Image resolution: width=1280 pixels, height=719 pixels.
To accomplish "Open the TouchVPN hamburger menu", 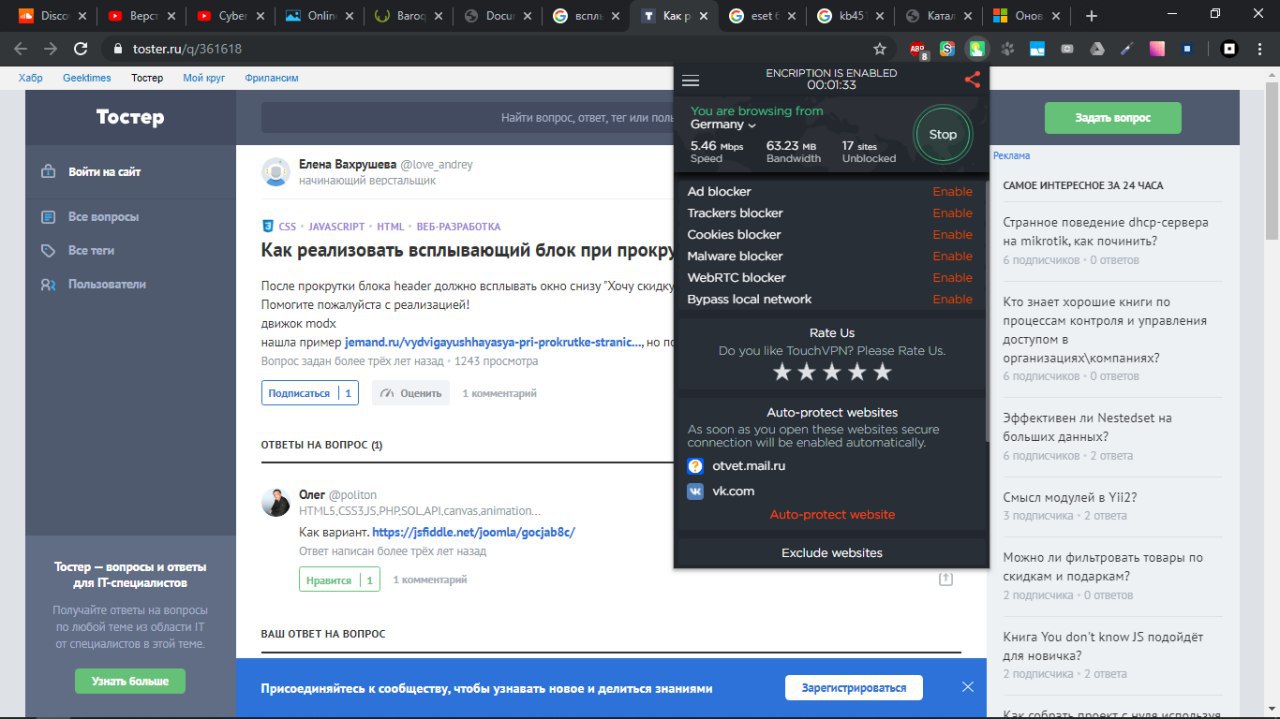I will pyautogui.click(x=690, y=81).
